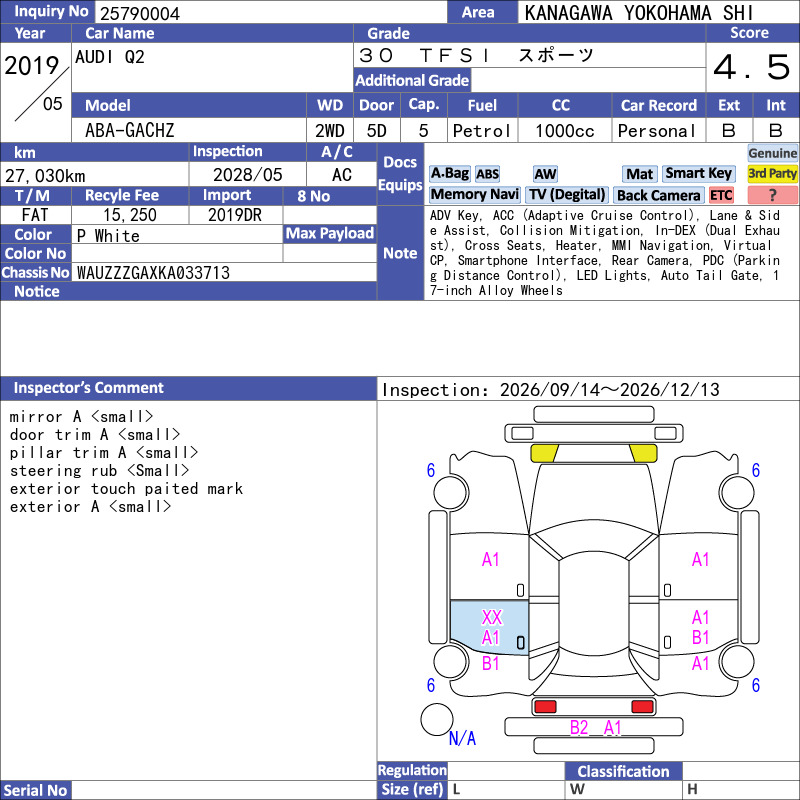Click the red ETC badge
The image size is (800, 800).
click(721, 195)
